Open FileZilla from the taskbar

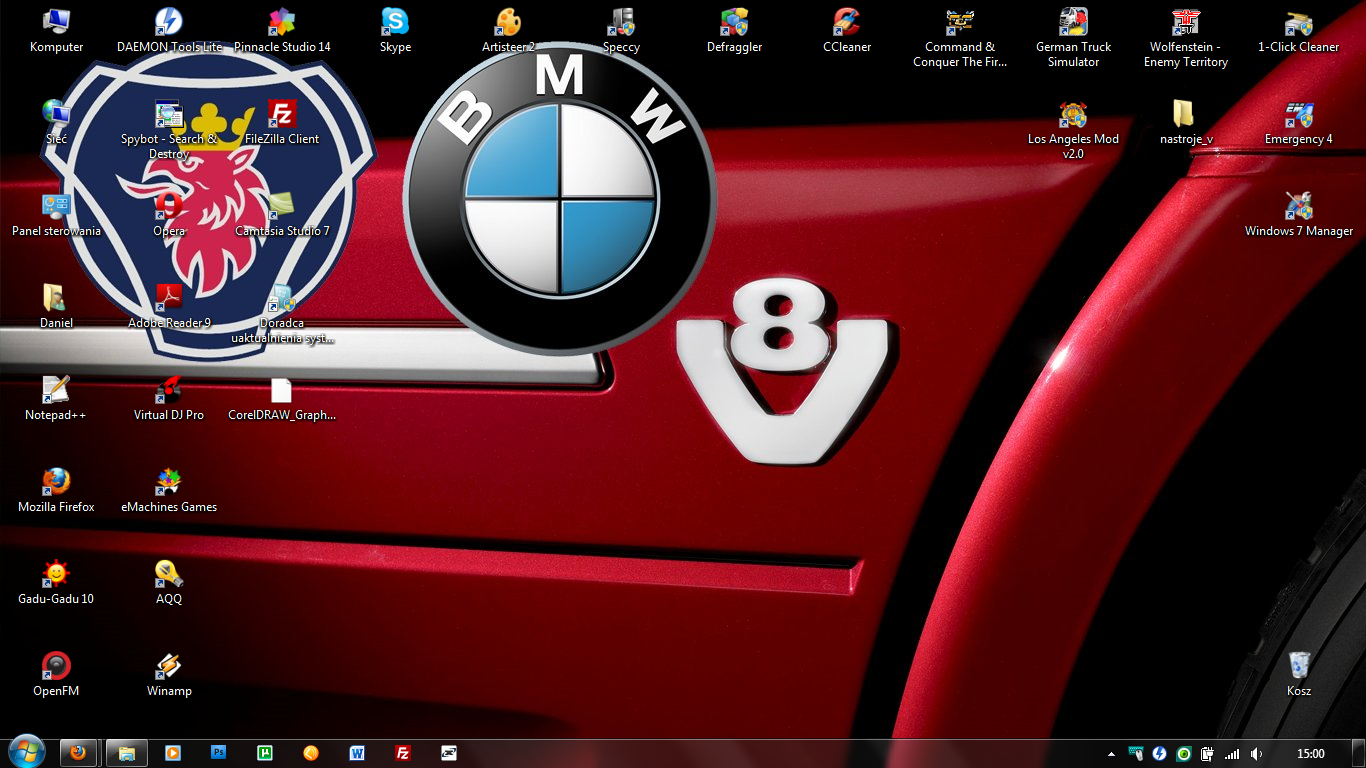(403, 753)
